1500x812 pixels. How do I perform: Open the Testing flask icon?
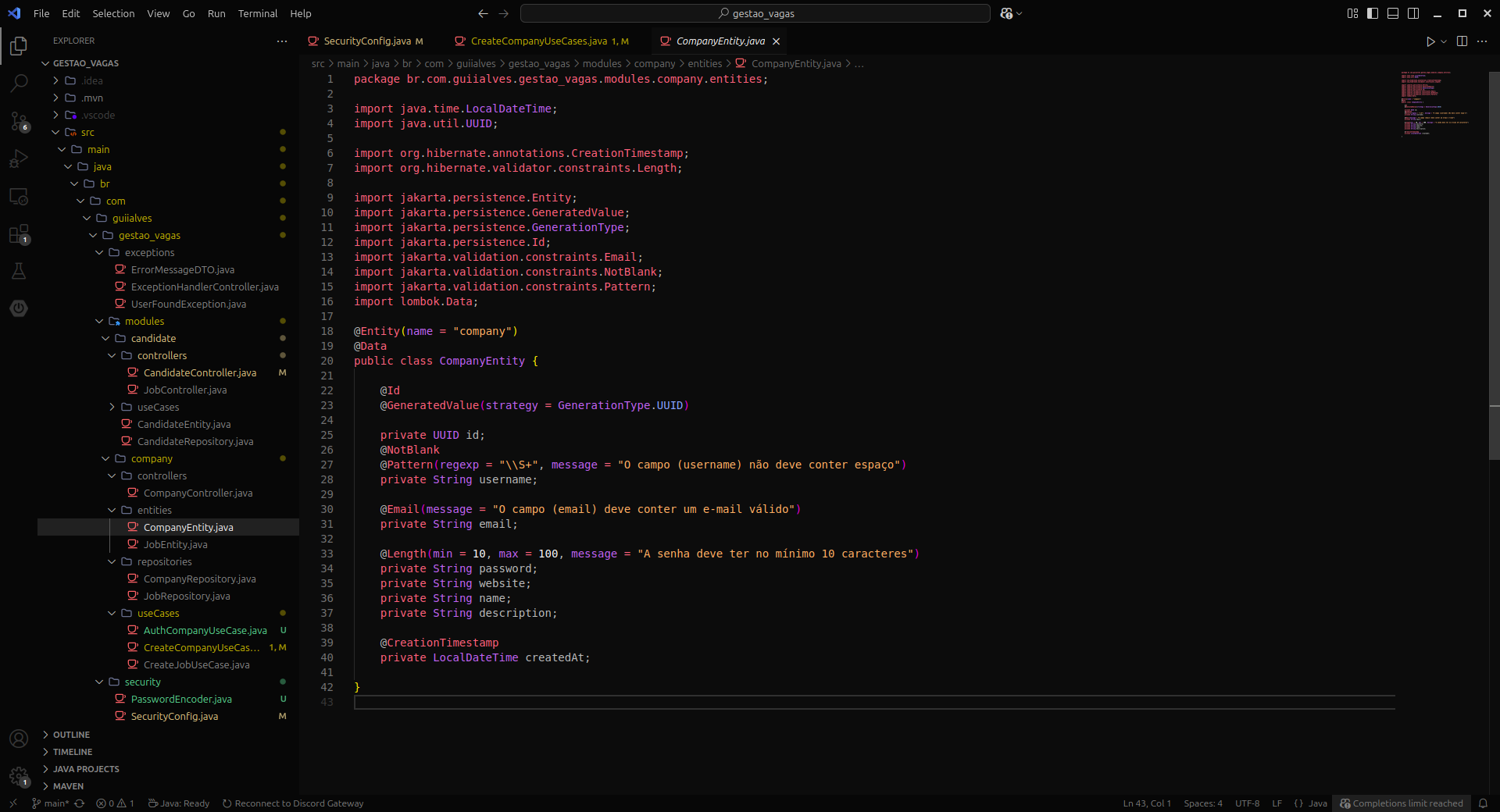coord(19,271)
